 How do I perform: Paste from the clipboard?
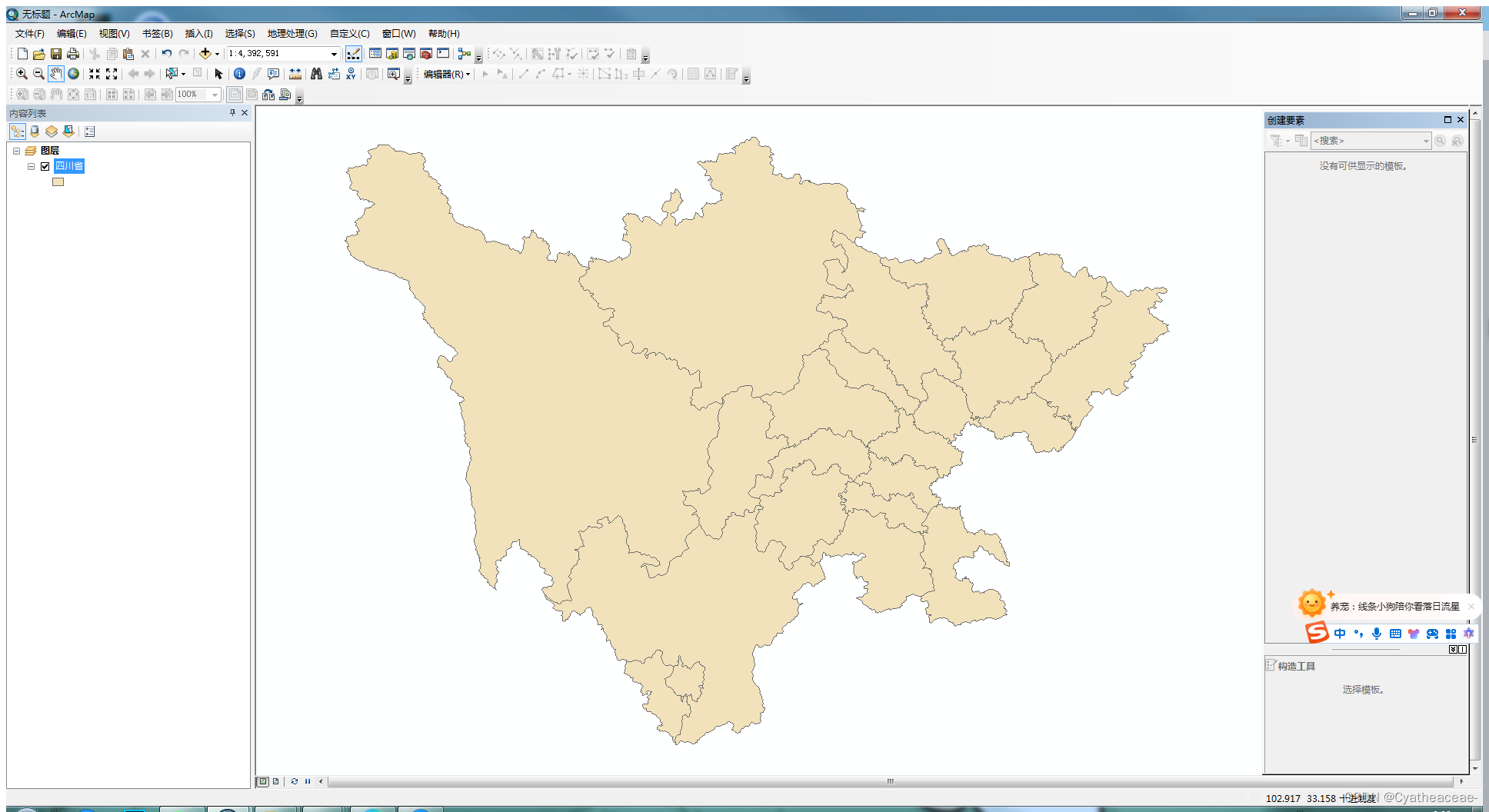click(x=128, y=54)
